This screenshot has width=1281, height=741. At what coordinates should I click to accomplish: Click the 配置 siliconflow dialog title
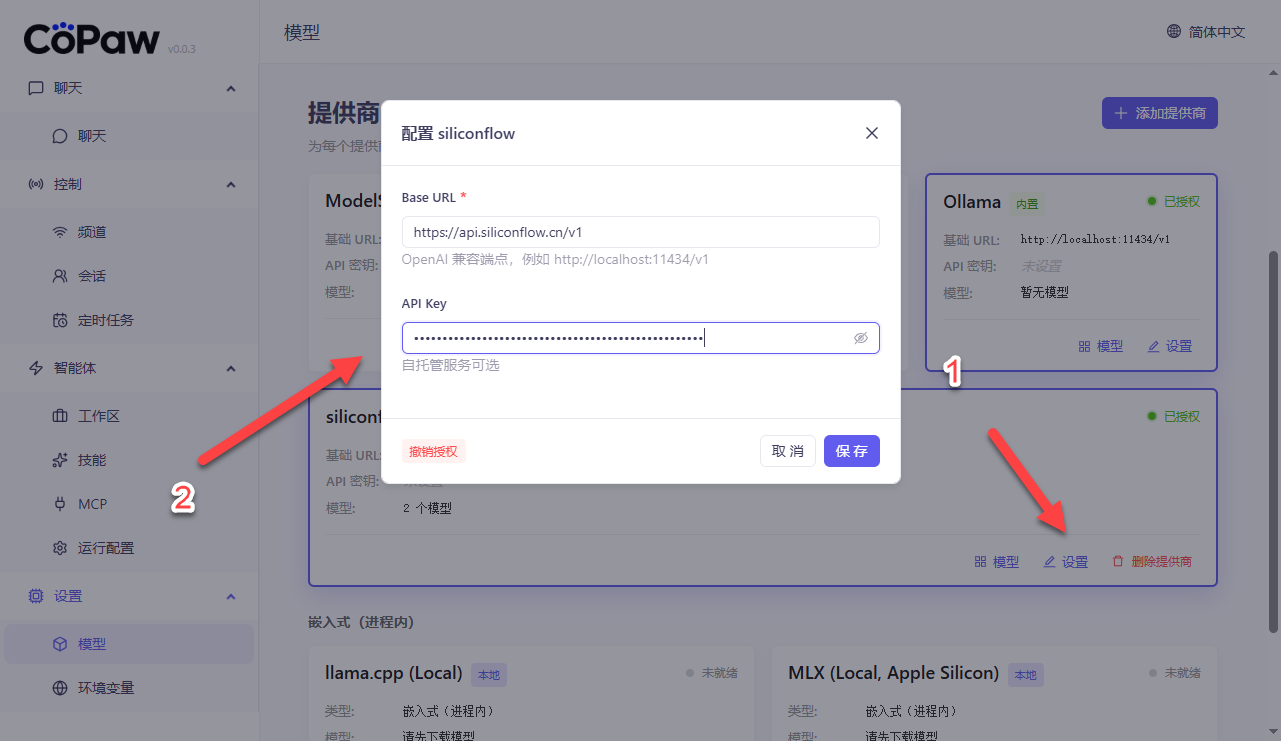pyautogui.click(x=458, y=133)
